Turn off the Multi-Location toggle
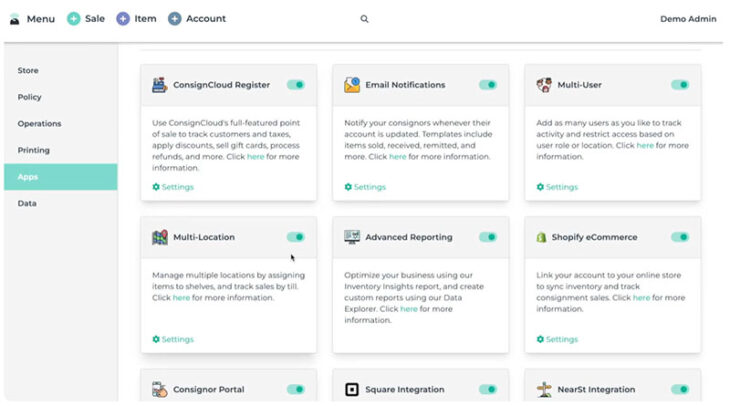Viewport: 730px width, 406px height. pos(296,237)
